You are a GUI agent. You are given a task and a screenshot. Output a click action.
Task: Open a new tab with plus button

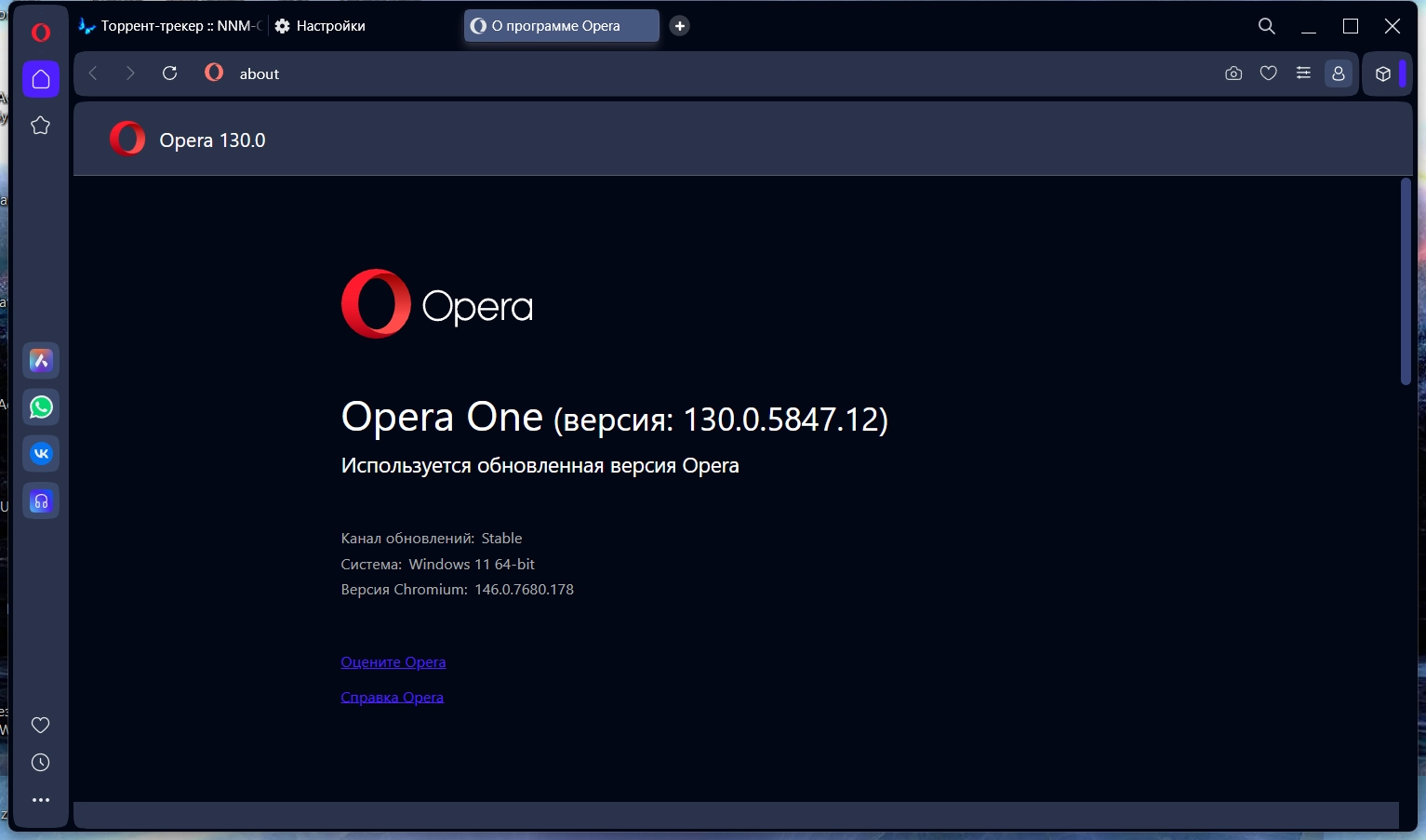tap(680, 26)
